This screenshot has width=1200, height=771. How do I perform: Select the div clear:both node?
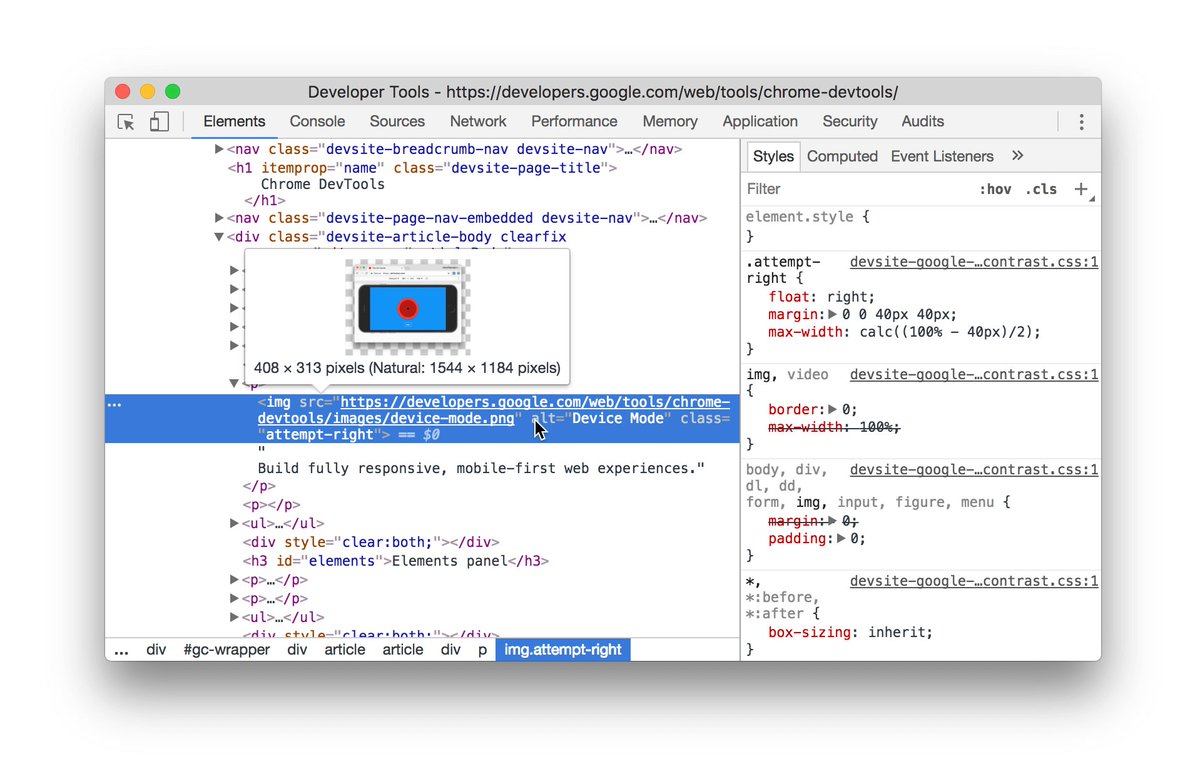pyautogui.click(x=371, y=542)
